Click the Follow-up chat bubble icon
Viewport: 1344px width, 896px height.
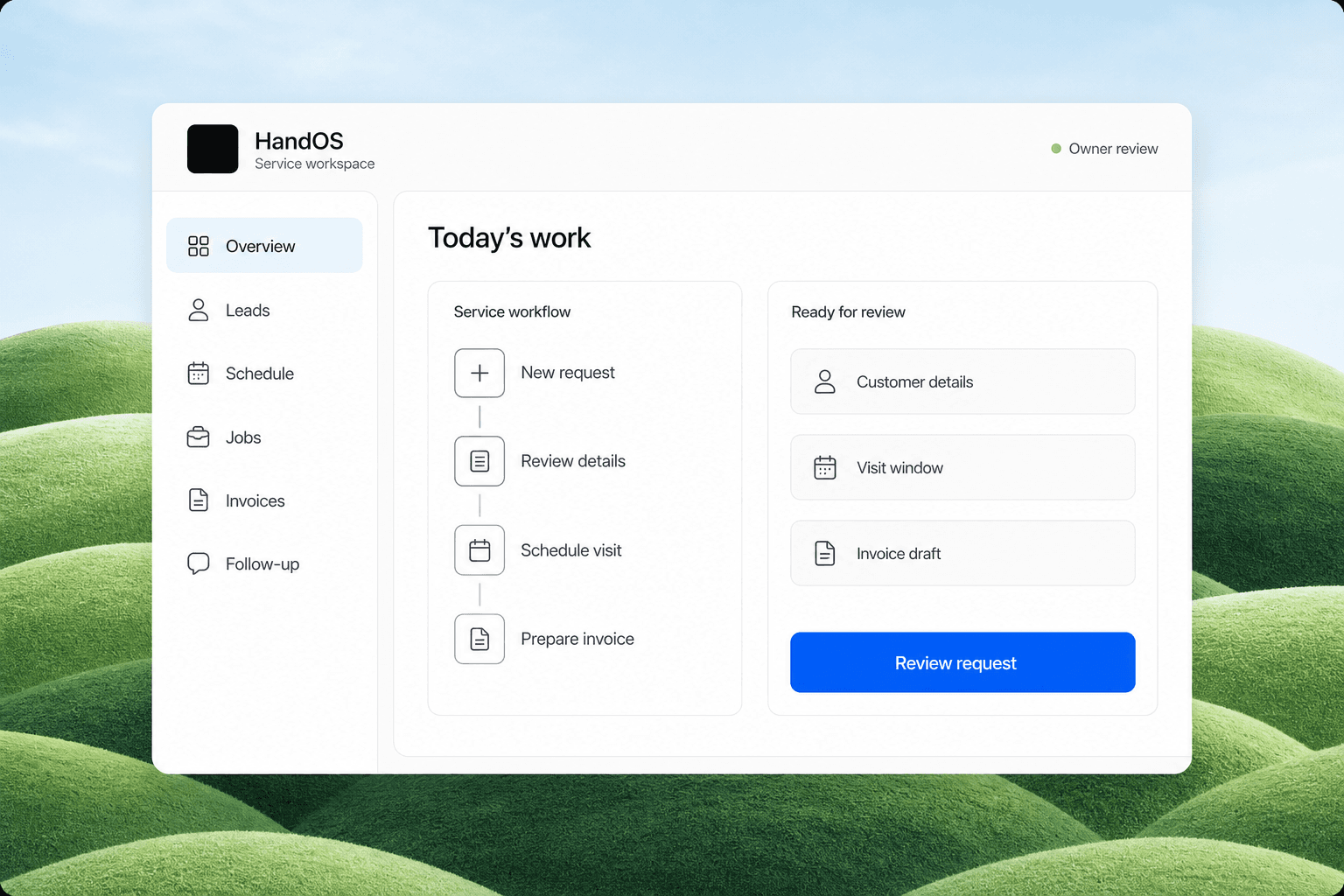click(x=199, y=563)
